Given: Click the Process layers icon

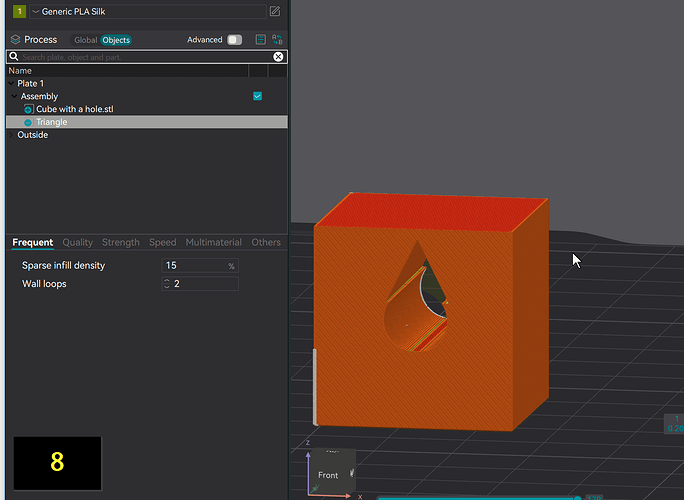Looking at the screenshot, I should 16,40.
